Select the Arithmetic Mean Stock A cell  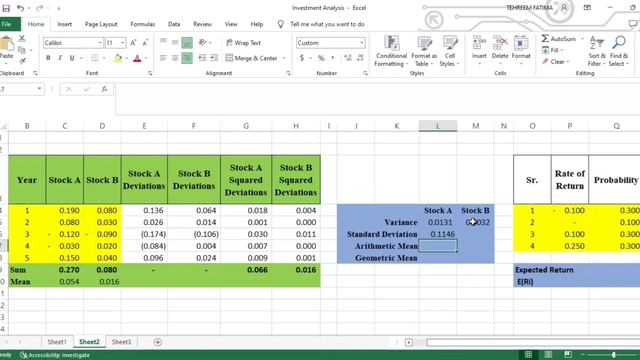438,246
